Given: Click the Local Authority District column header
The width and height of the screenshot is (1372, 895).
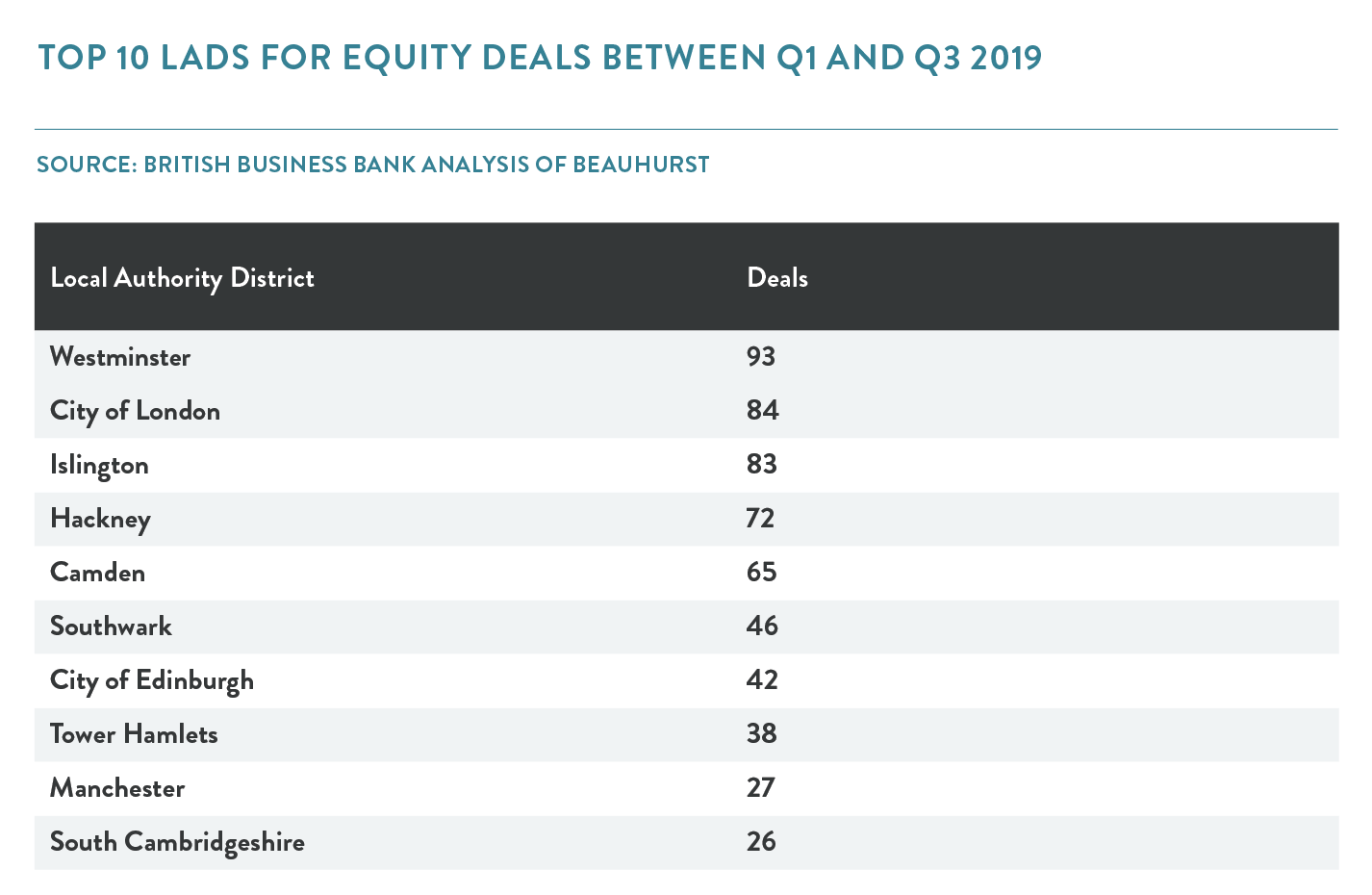Looking at the screenshot, I should pyautogui.click(x=182, y=278).
